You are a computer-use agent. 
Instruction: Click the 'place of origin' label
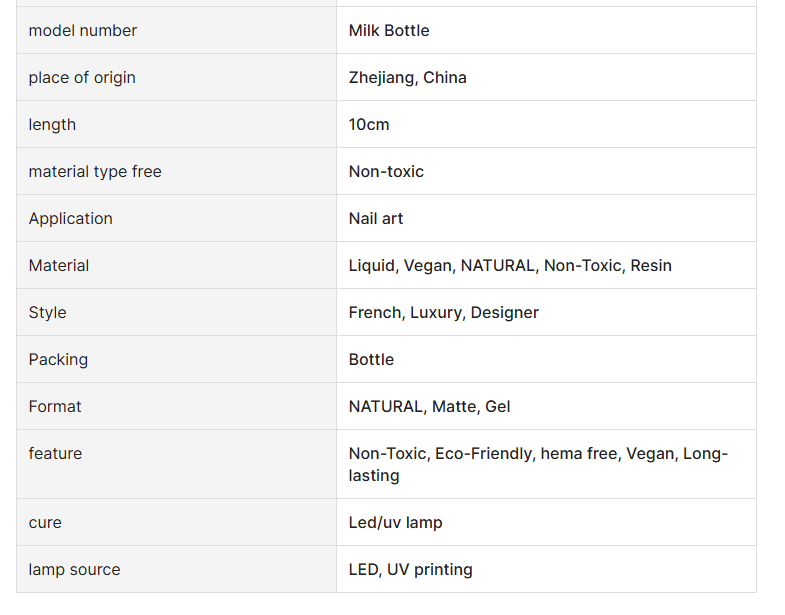(82, 78)
